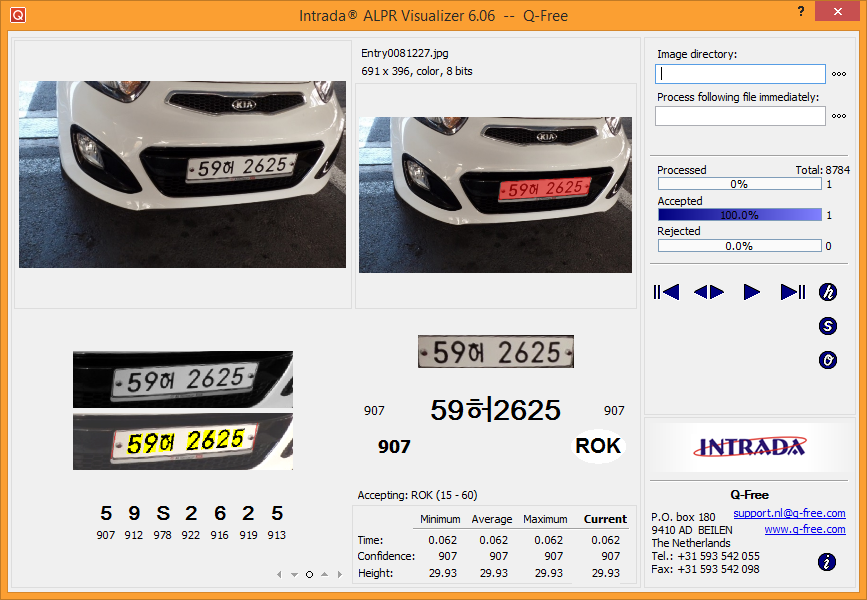
Task: Select the original Kia car image preview
Action: 182,175
